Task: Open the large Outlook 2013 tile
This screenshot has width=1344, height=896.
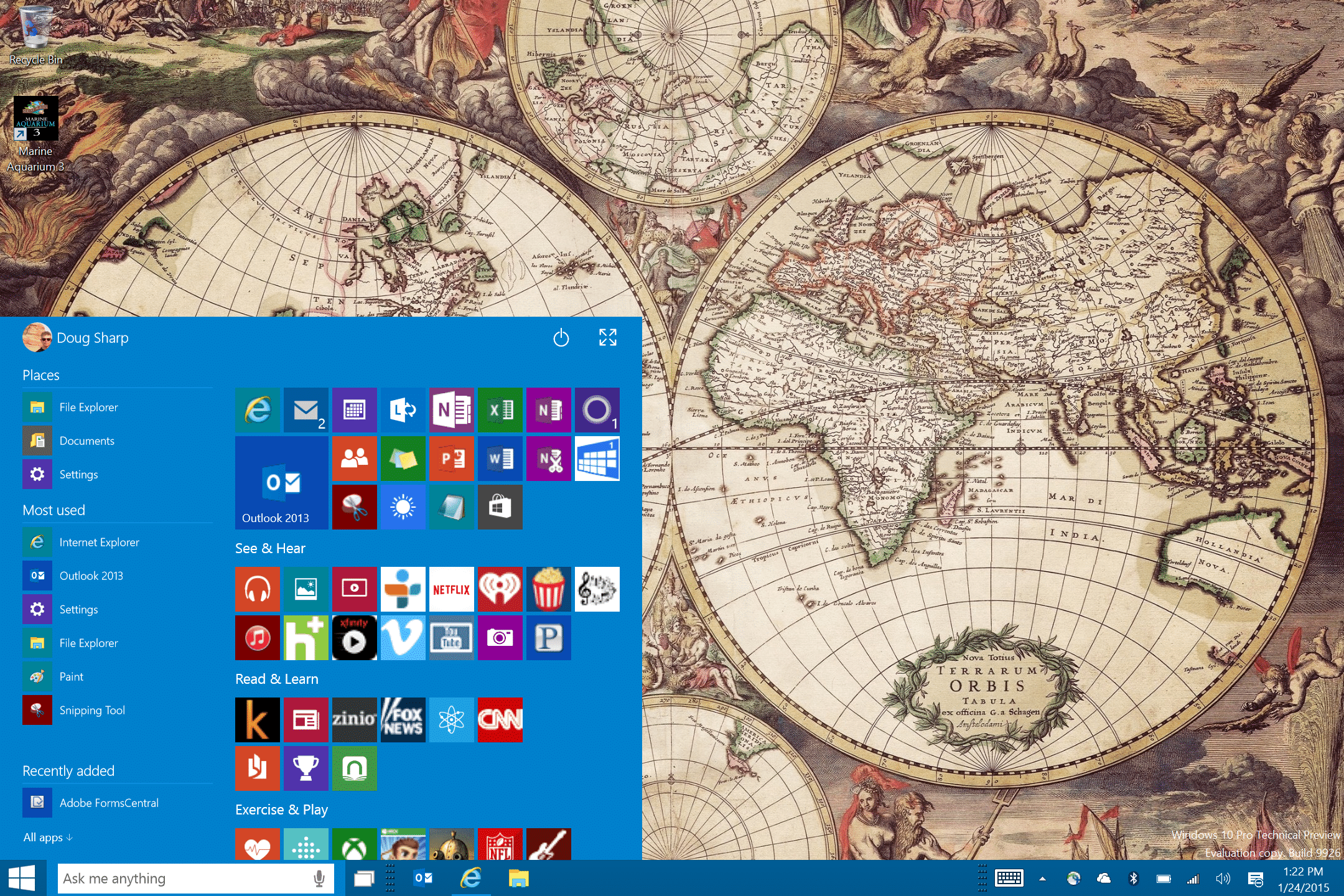Action: tap(282, 483)
